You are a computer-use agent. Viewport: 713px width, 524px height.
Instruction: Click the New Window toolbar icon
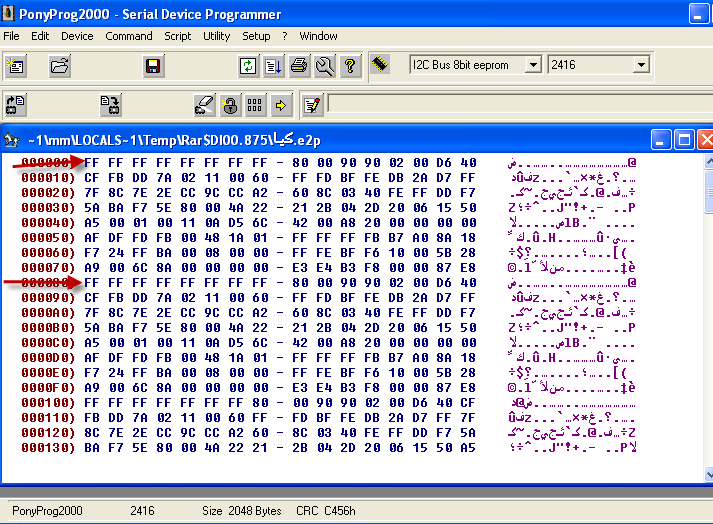point(16,66)
